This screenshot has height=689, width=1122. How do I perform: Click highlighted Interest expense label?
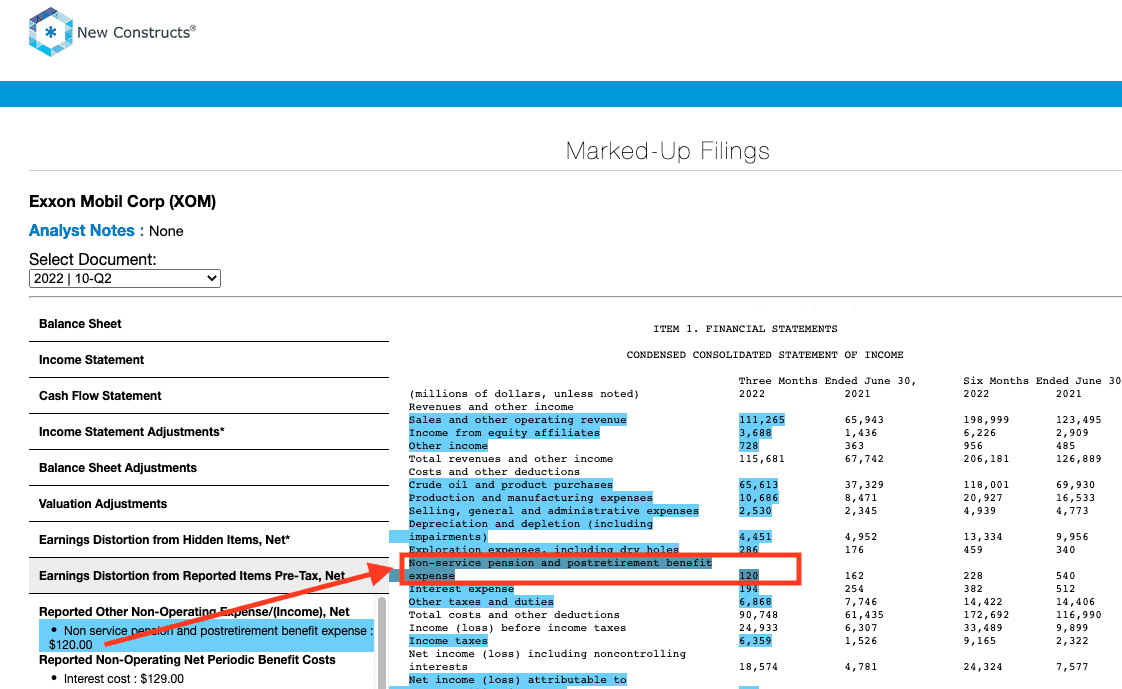point(461,589)
